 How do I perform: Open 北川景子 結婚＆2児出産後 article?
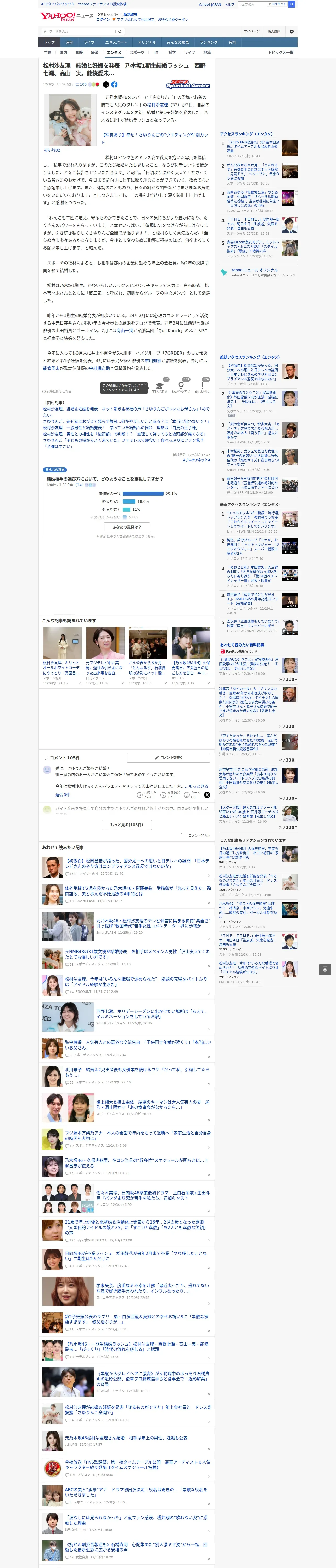137,1073
